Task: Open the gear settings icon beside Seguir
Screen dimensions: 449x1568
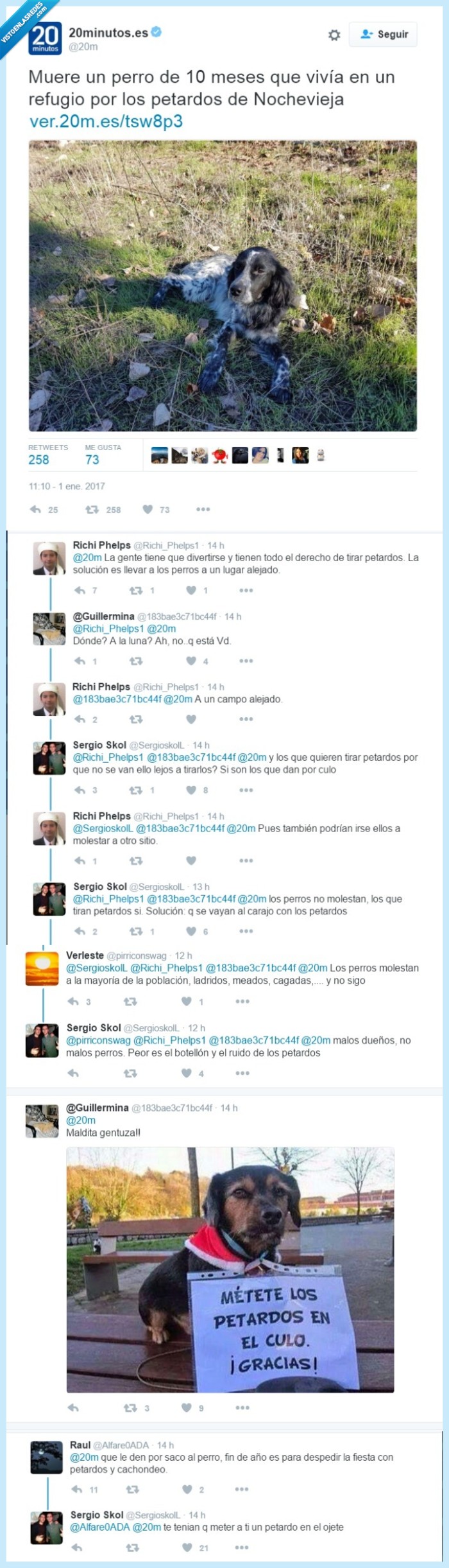Action: (334, 35)
